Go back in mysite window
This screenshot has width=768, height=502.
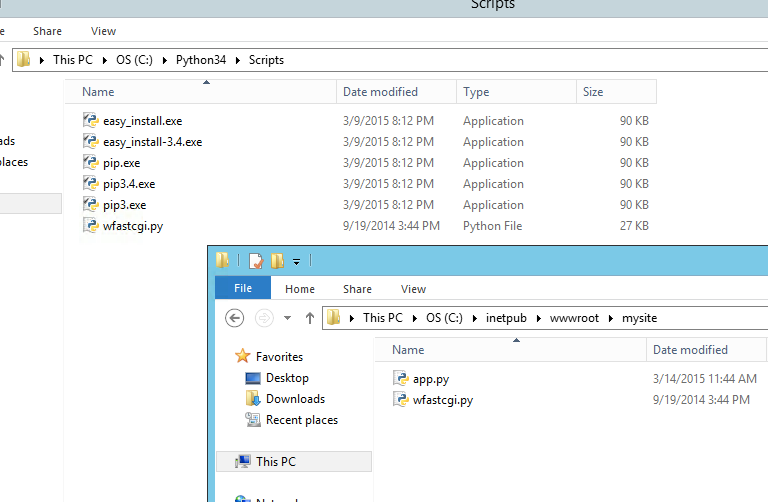click(234, 318)
